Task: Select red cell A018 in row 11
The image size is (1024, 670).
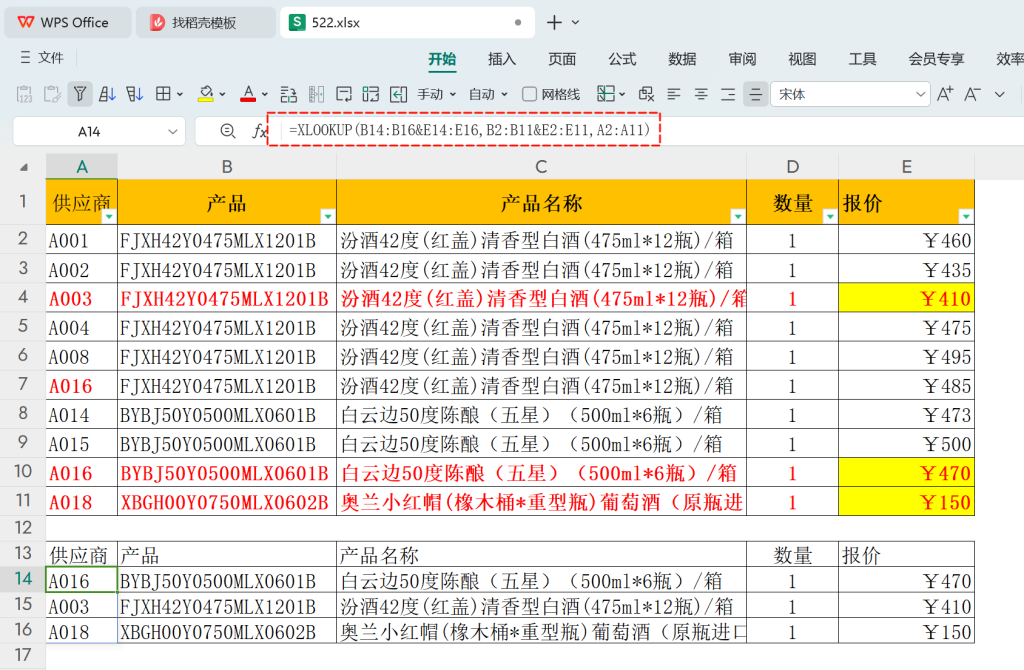Action: [x=82, y=502]
